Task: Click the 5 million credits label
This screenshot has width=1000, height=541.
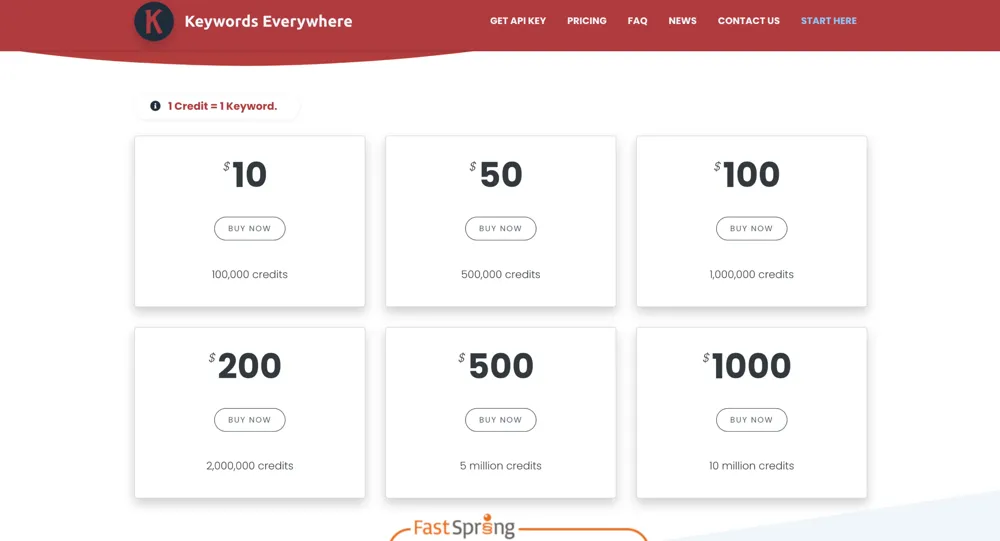Action: tap(500, 466)
